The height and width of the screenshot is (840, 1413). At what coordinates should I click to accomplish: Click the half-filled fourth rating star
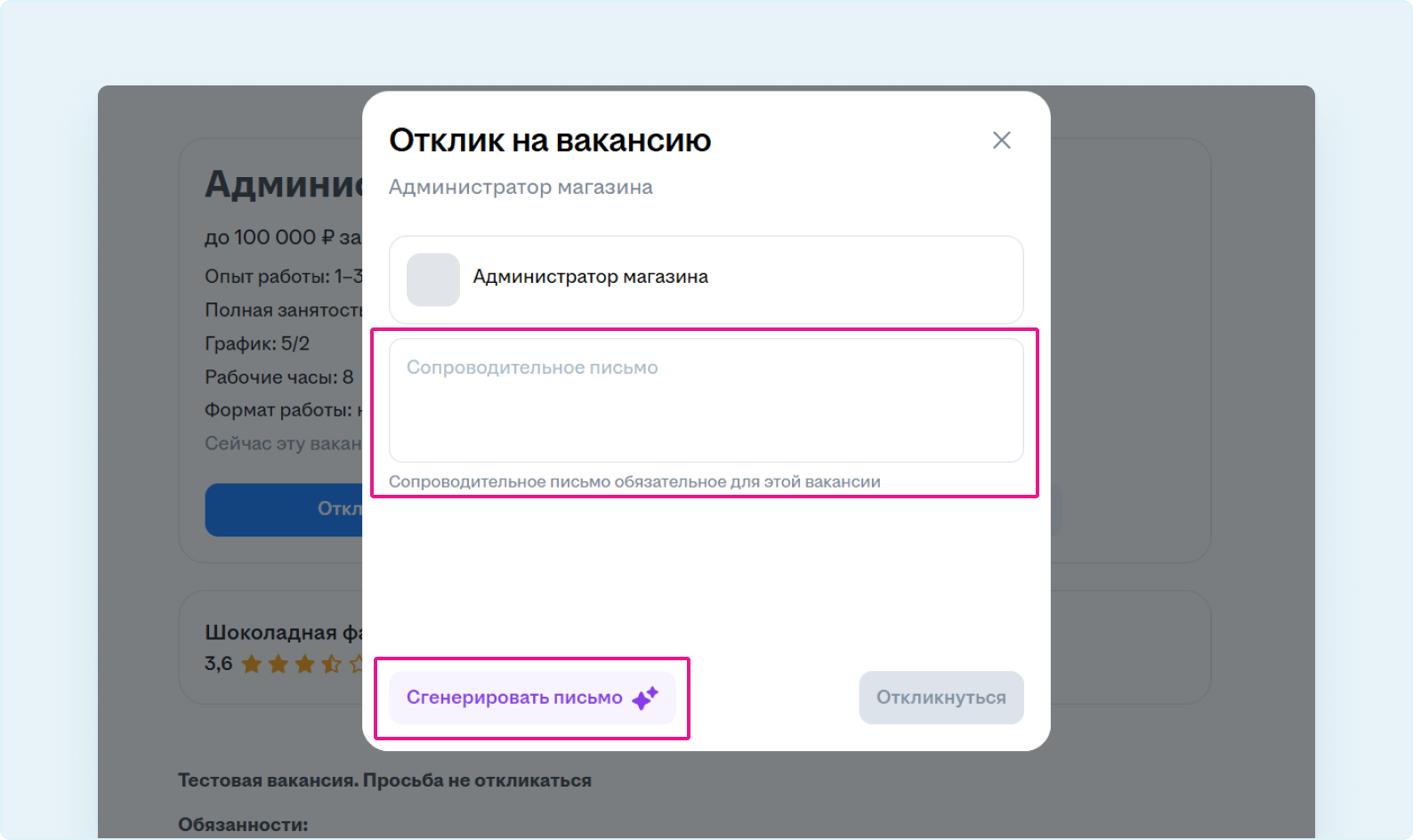coord(332,664)
